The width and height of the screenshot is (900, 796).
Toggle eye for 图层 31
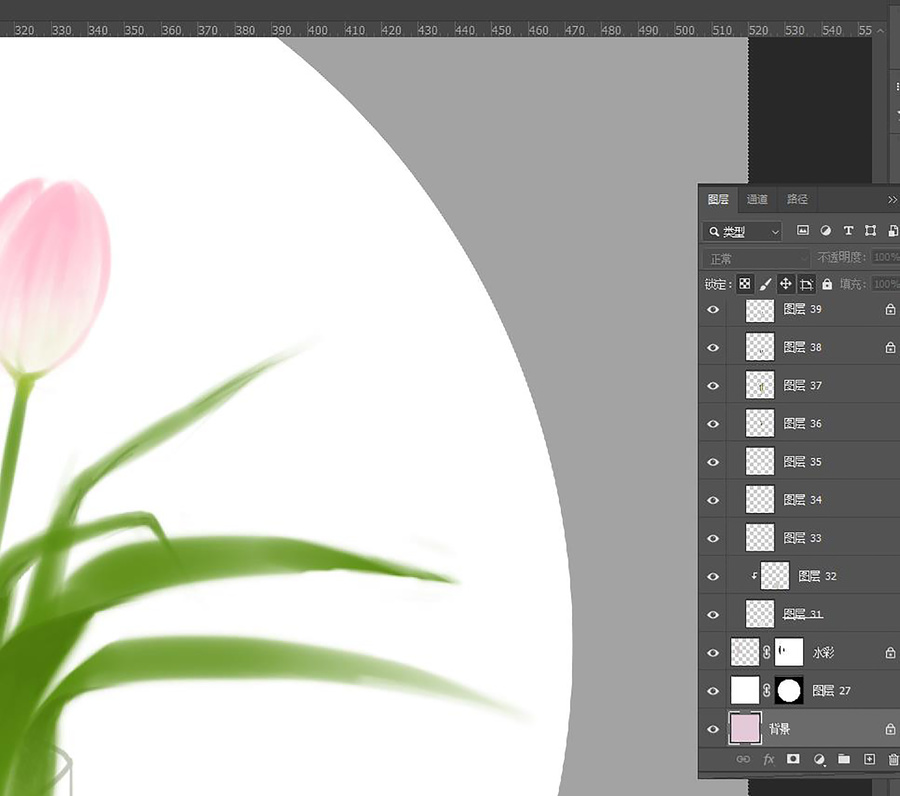713,615
